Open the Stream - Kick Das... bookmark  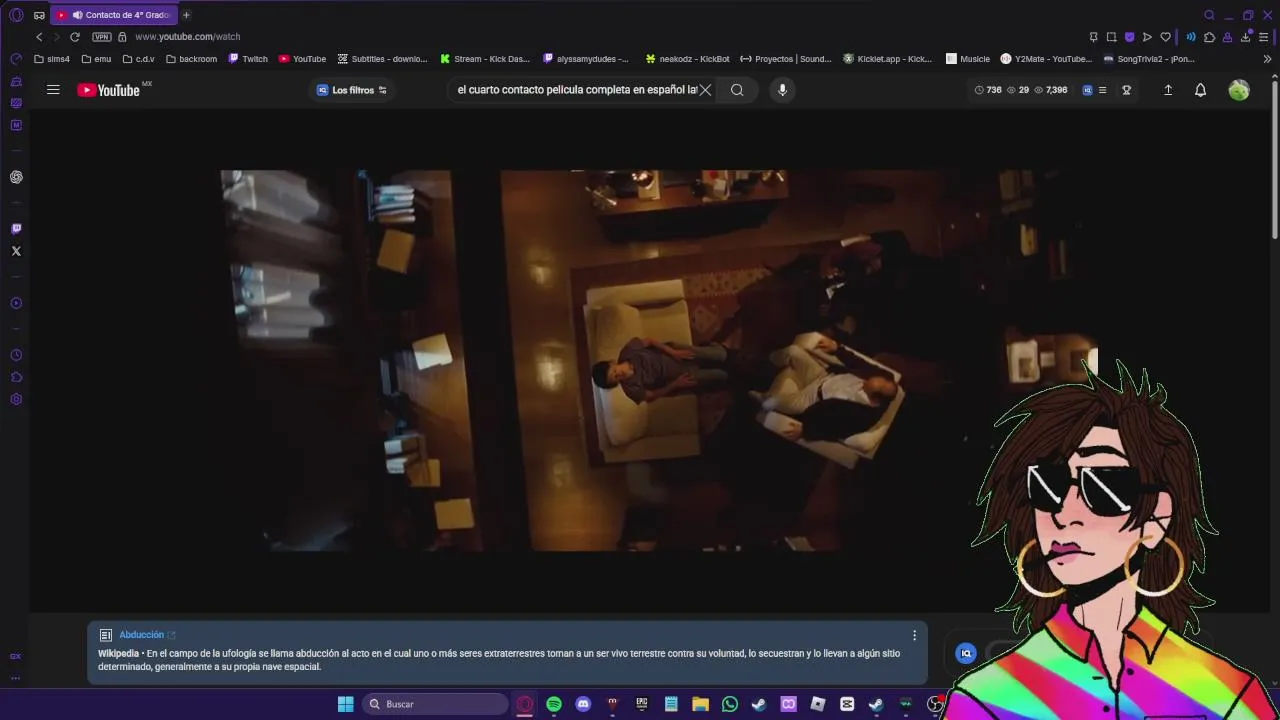coord(485,59)
